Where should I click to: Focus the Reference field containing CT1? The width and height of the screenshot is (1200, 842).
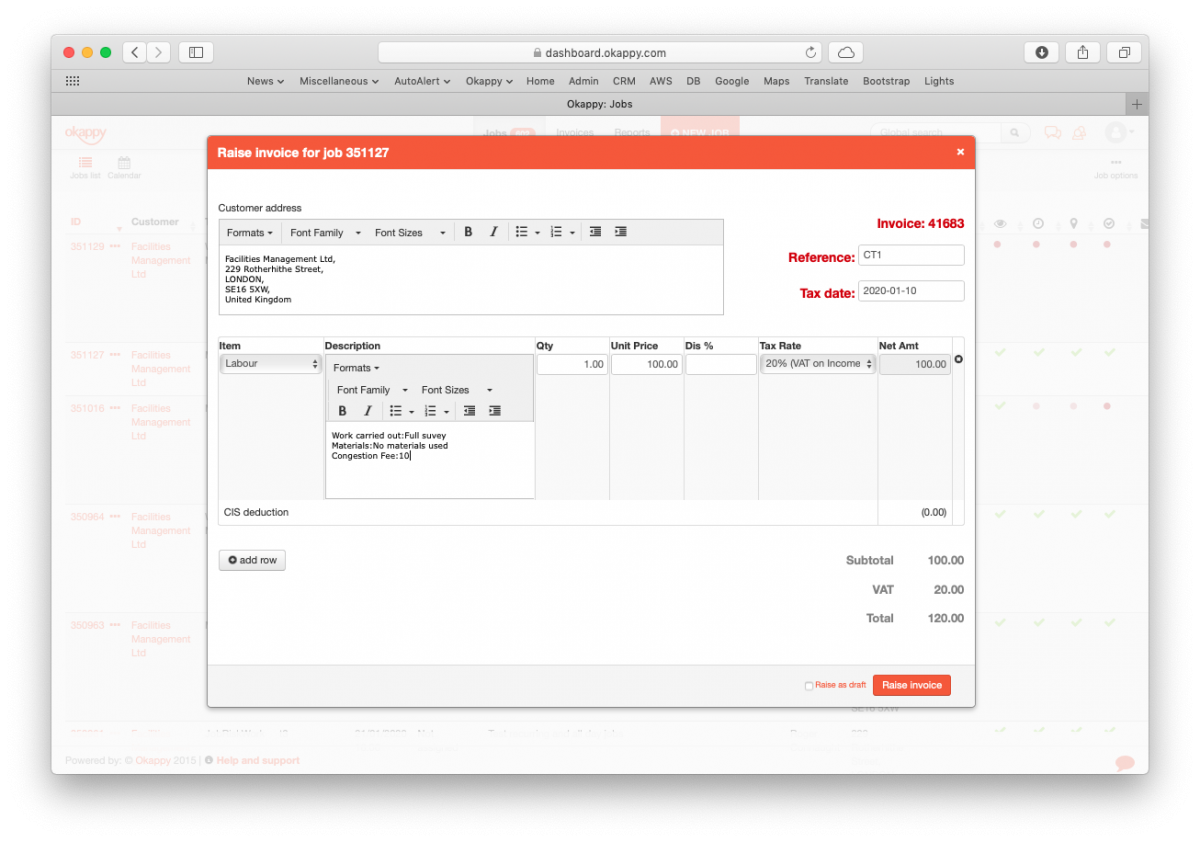[911, 256]
